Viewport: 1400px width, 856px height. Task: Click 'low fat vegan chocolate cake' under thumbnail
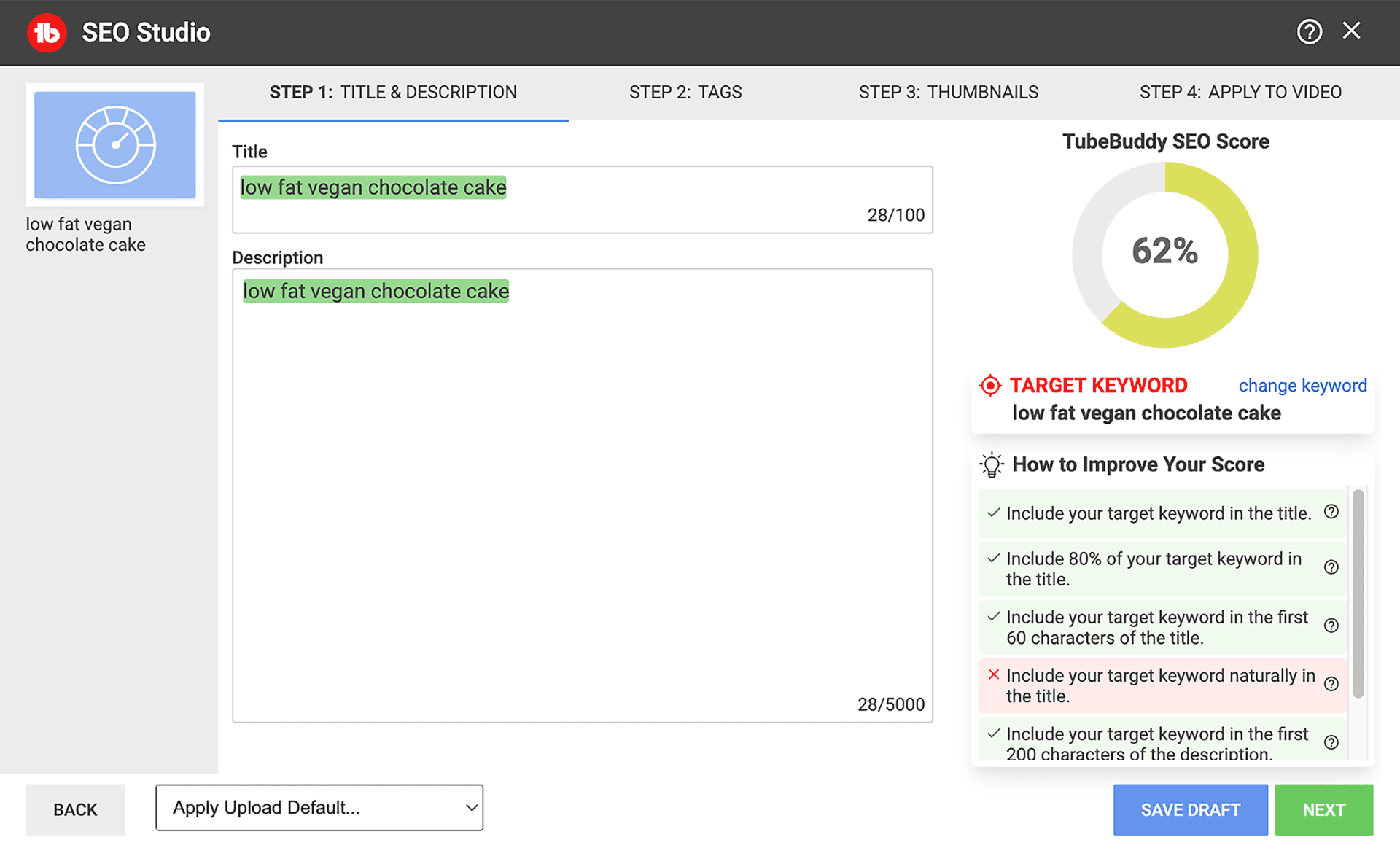(86, 234)
